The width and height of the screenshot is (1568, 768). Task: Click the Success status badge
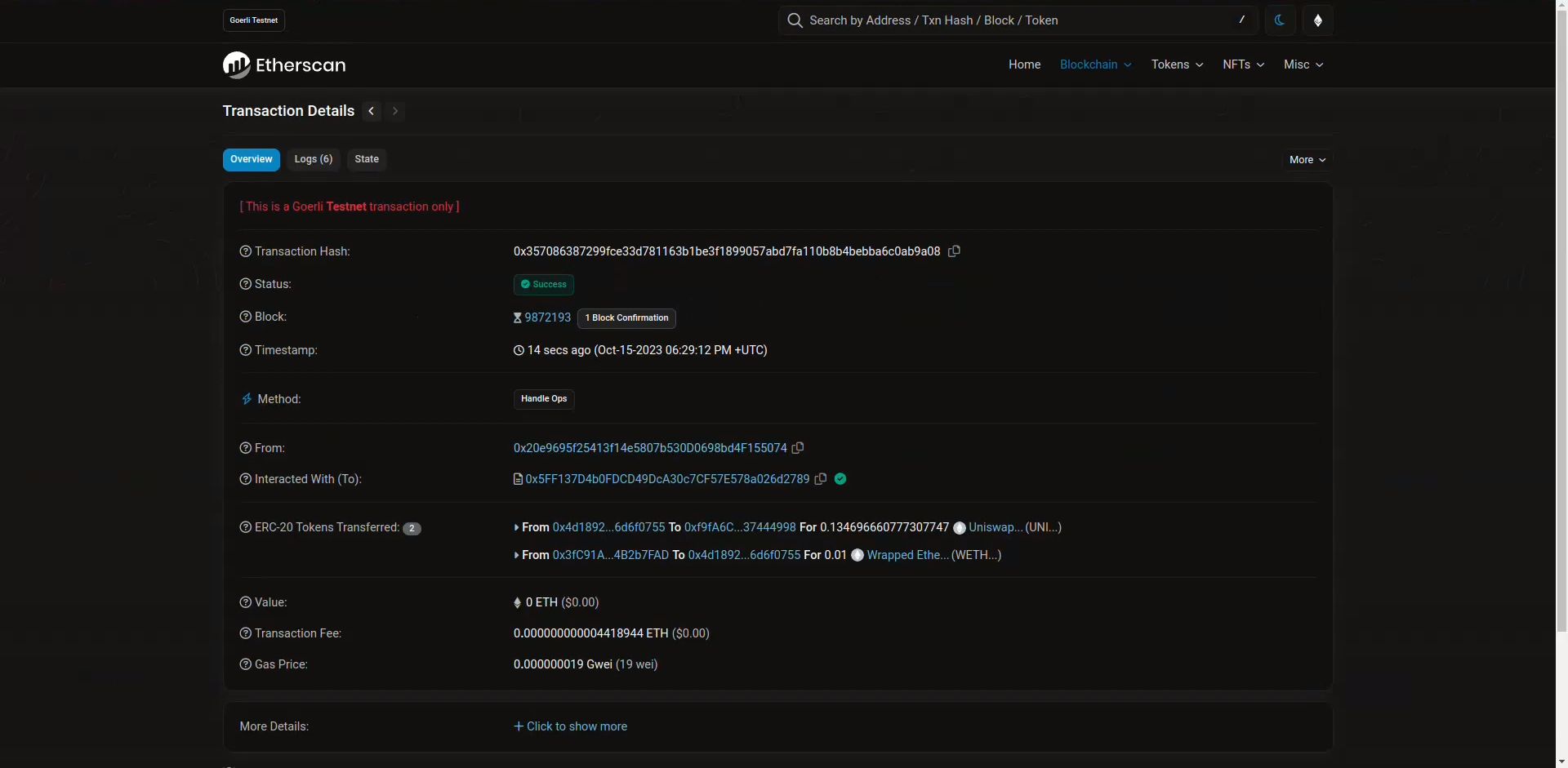click(544, 285)
